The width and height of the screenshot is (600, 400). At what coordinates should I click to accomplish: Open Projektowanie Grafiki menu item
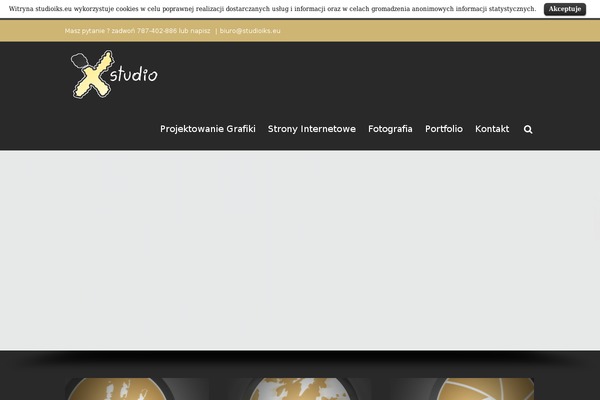point(208,129)
